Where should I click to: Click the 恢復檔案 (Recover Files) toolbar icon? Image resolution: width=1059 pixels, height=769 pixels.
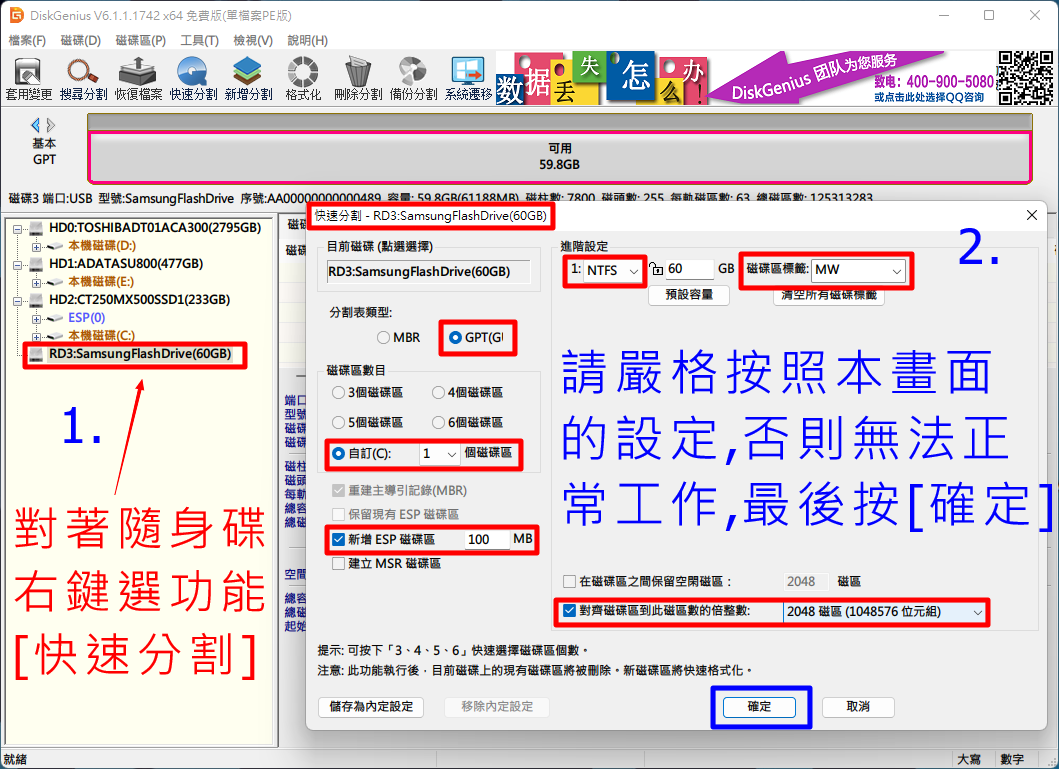point(138,78)
